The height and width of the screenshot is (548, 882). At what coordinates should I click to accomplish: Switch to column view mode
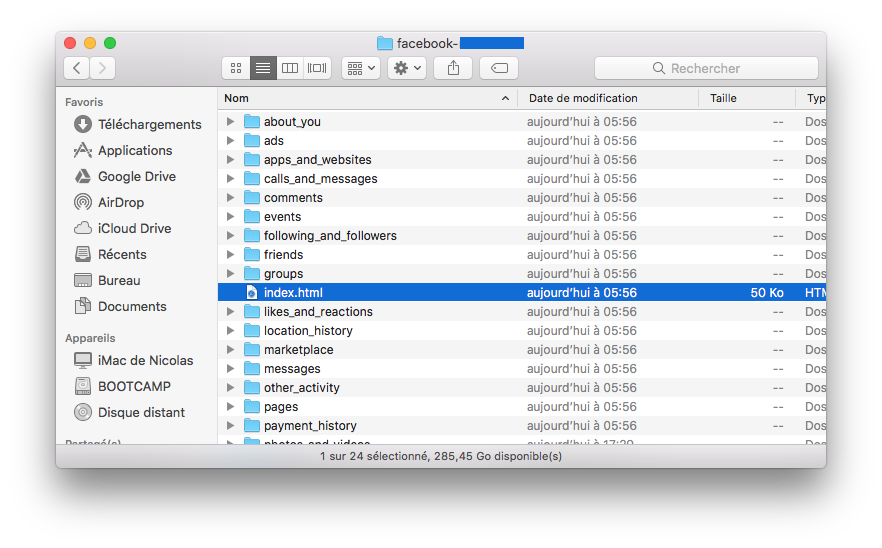coord(290,68)
